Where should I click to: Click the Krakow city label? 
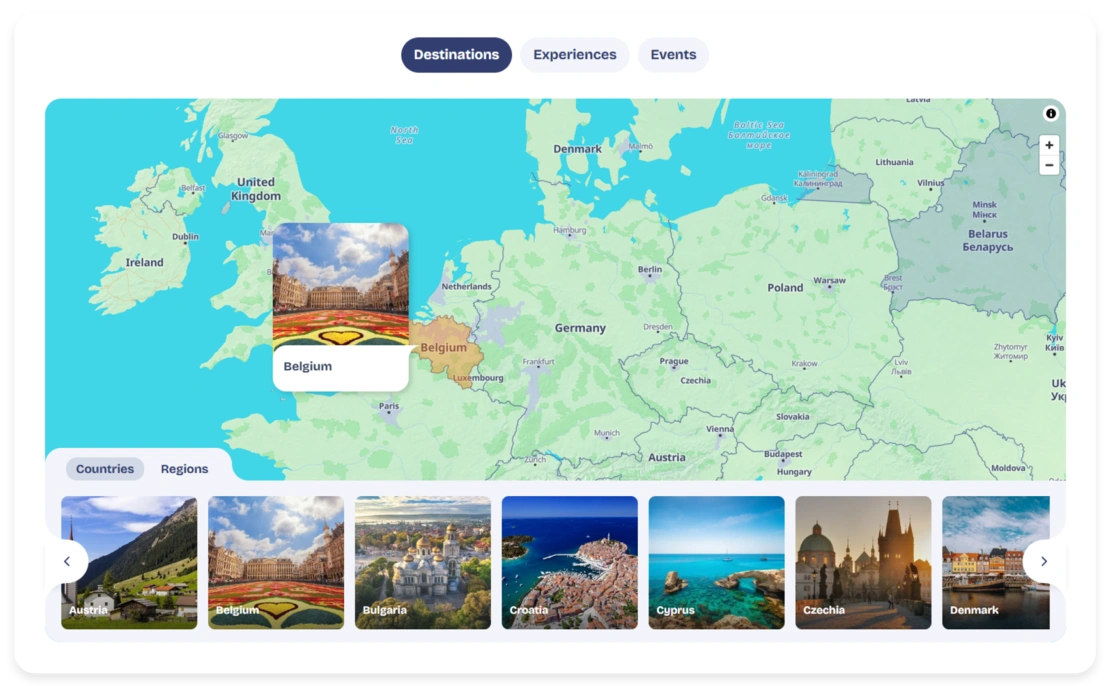804,364
